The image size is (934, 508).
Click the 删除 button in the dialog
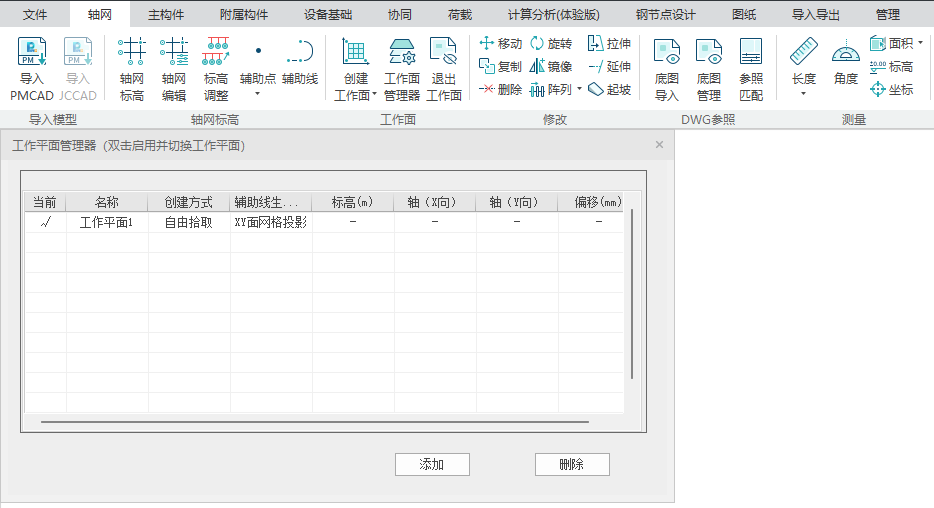point(572,464)
